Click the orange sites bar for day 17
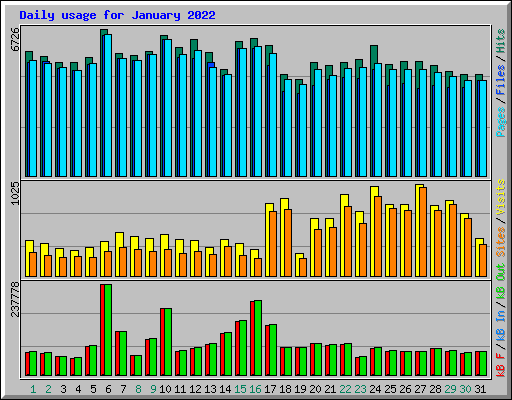The height and width of the screenshot is (400, 512). pyautogui.click(x=273, y=244)
